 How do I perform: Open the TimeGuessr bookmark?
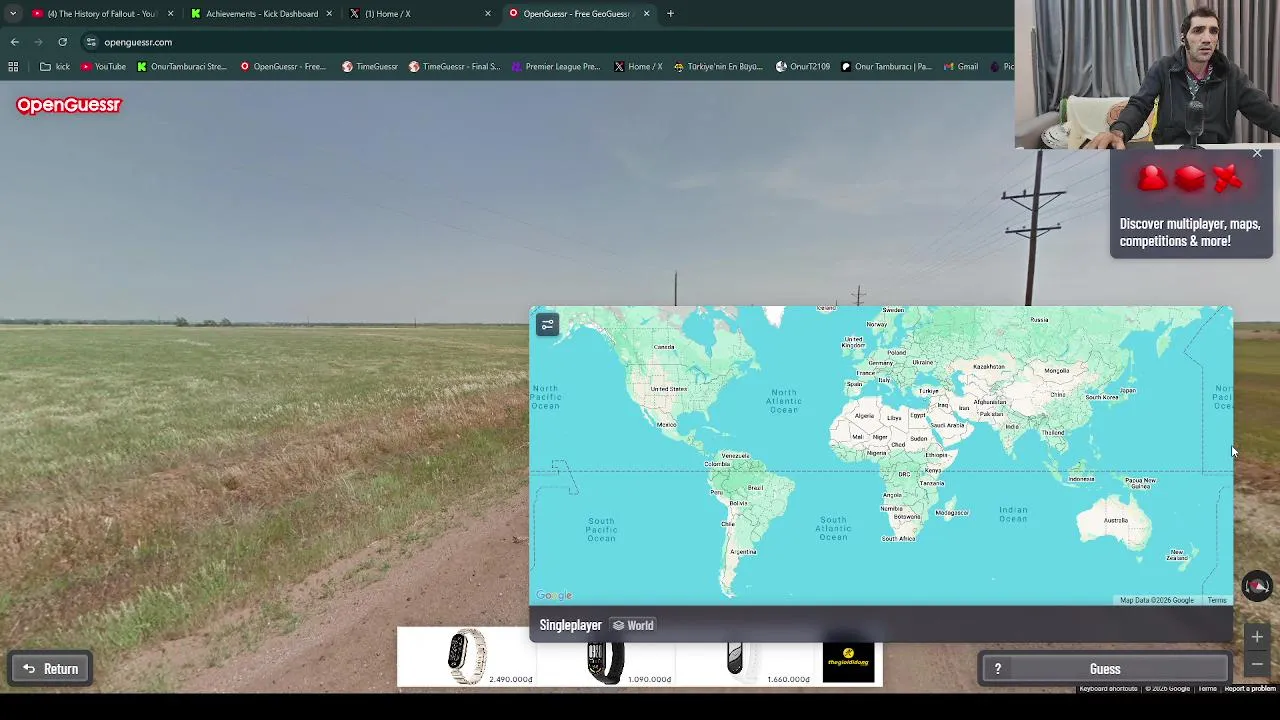pyautogui.click(x=370, y=67)
